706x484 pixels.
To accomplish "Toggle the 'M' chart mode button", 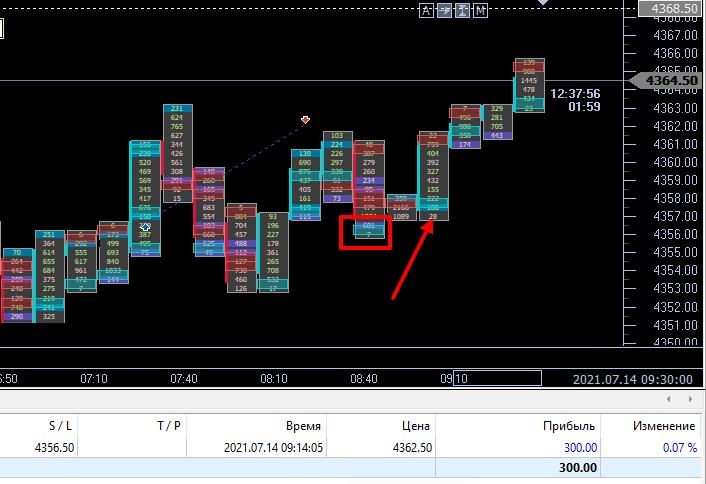I will pos(481,10).
